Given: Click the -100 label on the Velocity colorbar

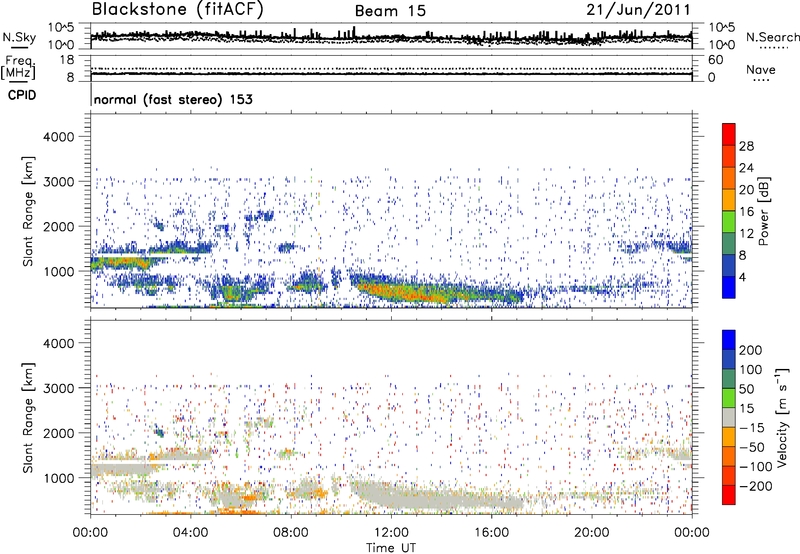Looking at the screenshot, I should point(756,467).
